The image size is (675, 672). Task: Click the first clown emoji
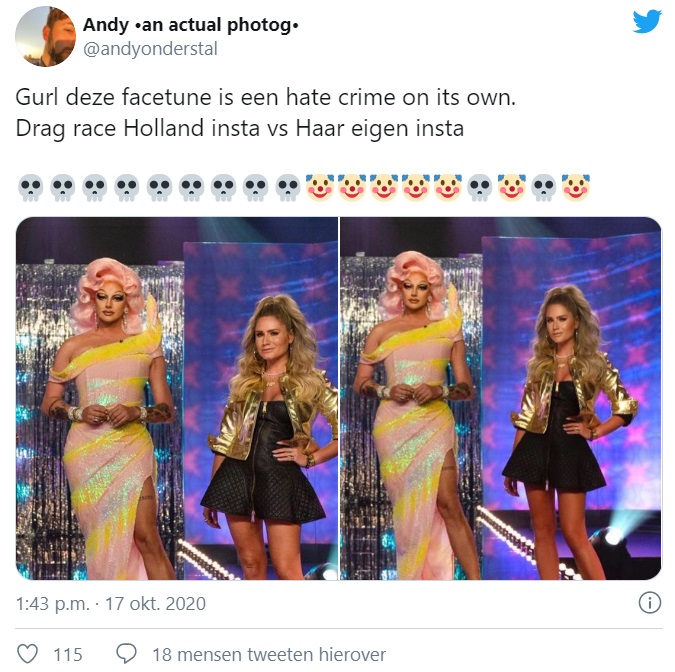pos(320,188)
